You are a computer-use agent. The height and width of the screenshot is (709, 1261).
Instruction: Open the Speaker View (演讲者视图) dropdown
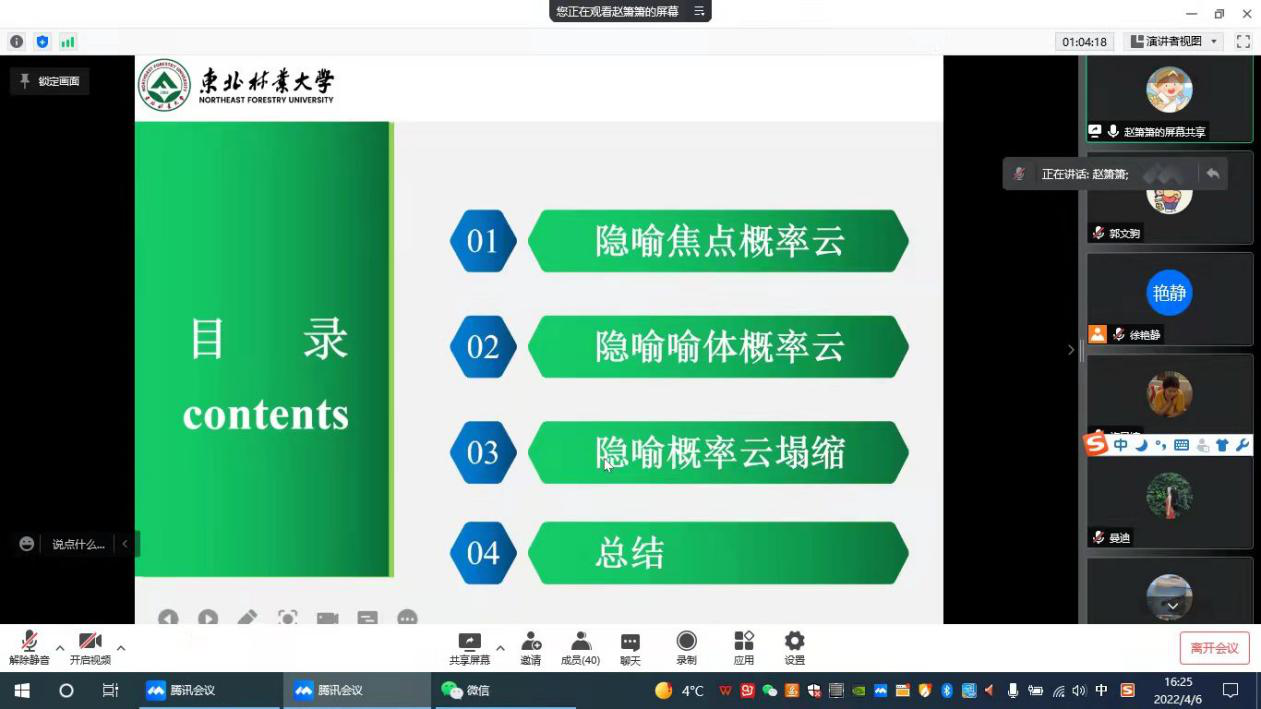(x=1174, y=42)
